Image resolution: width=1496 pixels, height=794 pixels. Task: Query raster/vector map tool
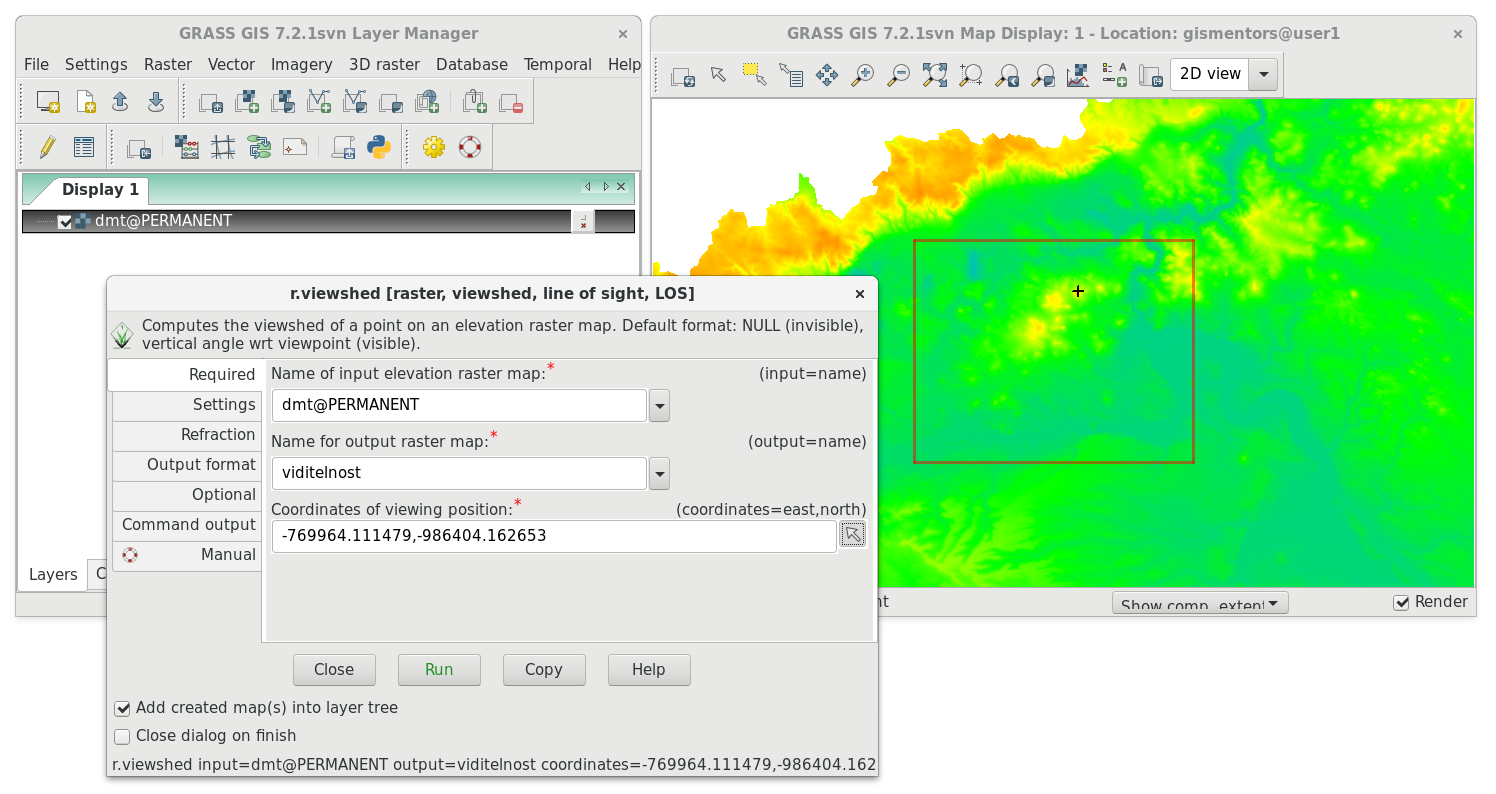click(791, 75)
